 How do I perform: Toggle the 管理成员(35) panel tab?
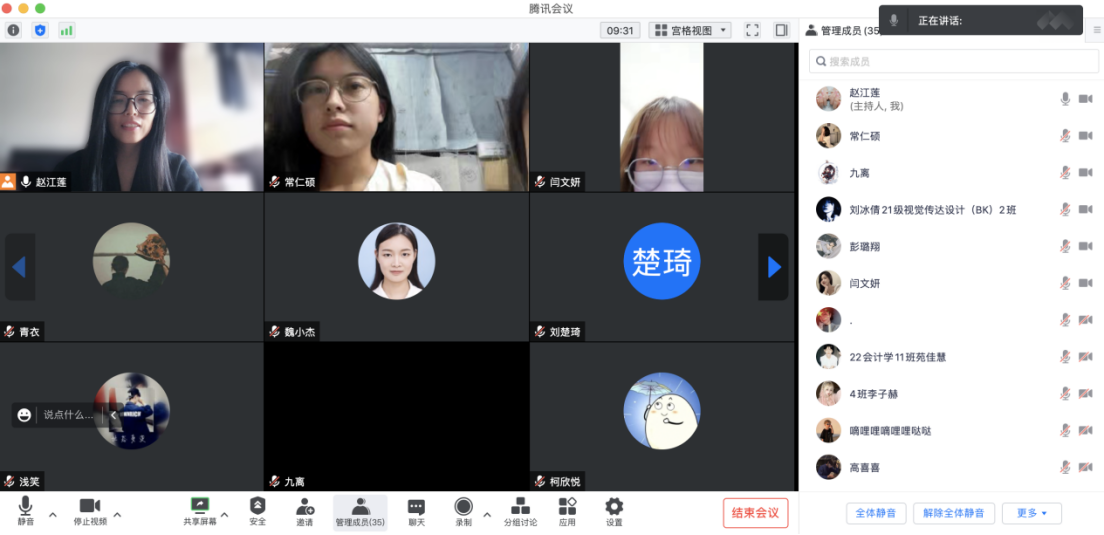pyautogui.click(x=360, y=511)
